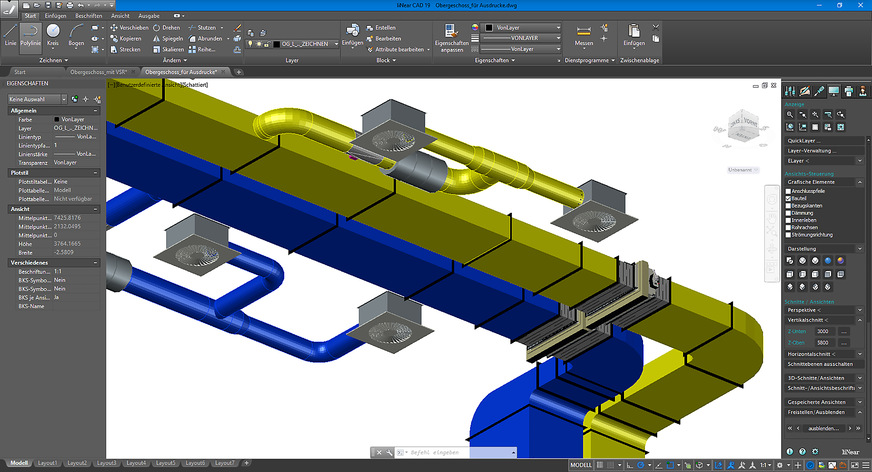
Task: Expand the Ändern panel arrow
Action: click(x=184, y=60)
